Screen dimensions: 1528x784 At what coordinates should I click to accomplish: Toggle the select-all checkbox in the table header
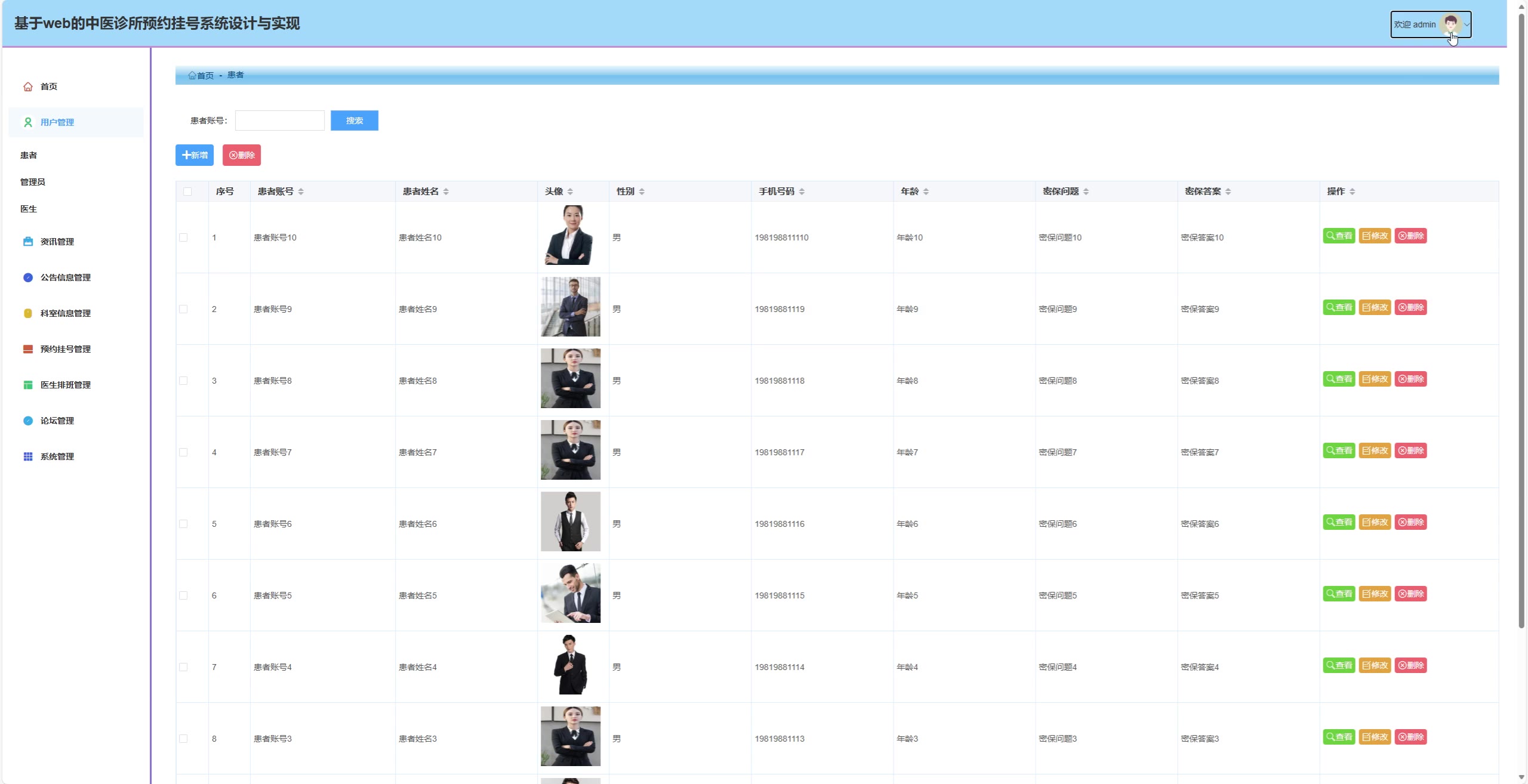pos(187,192)
